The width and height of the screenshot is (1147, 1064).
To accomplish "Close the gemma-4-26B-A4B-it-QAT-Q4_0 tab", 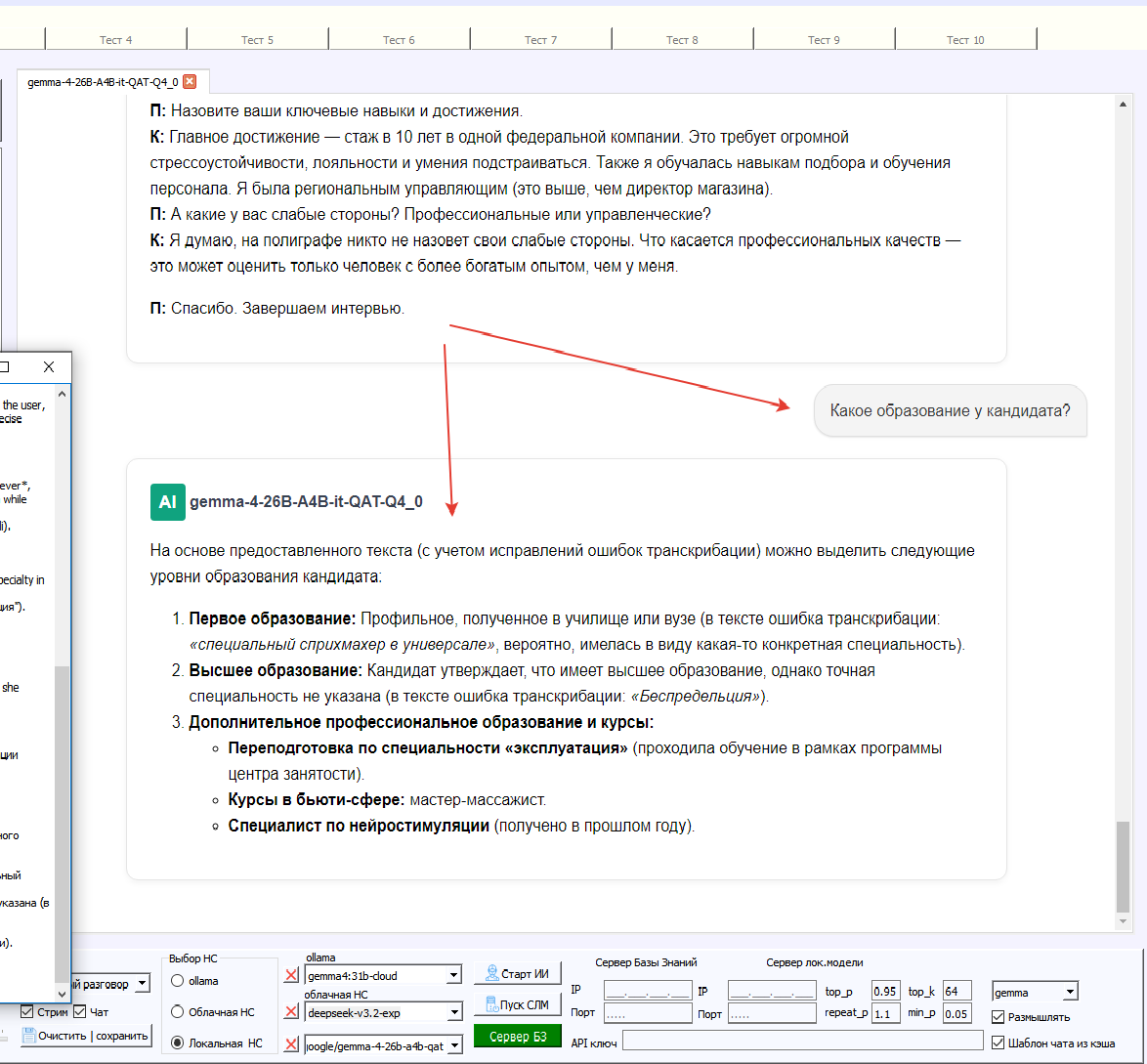I will pos(190,81).
